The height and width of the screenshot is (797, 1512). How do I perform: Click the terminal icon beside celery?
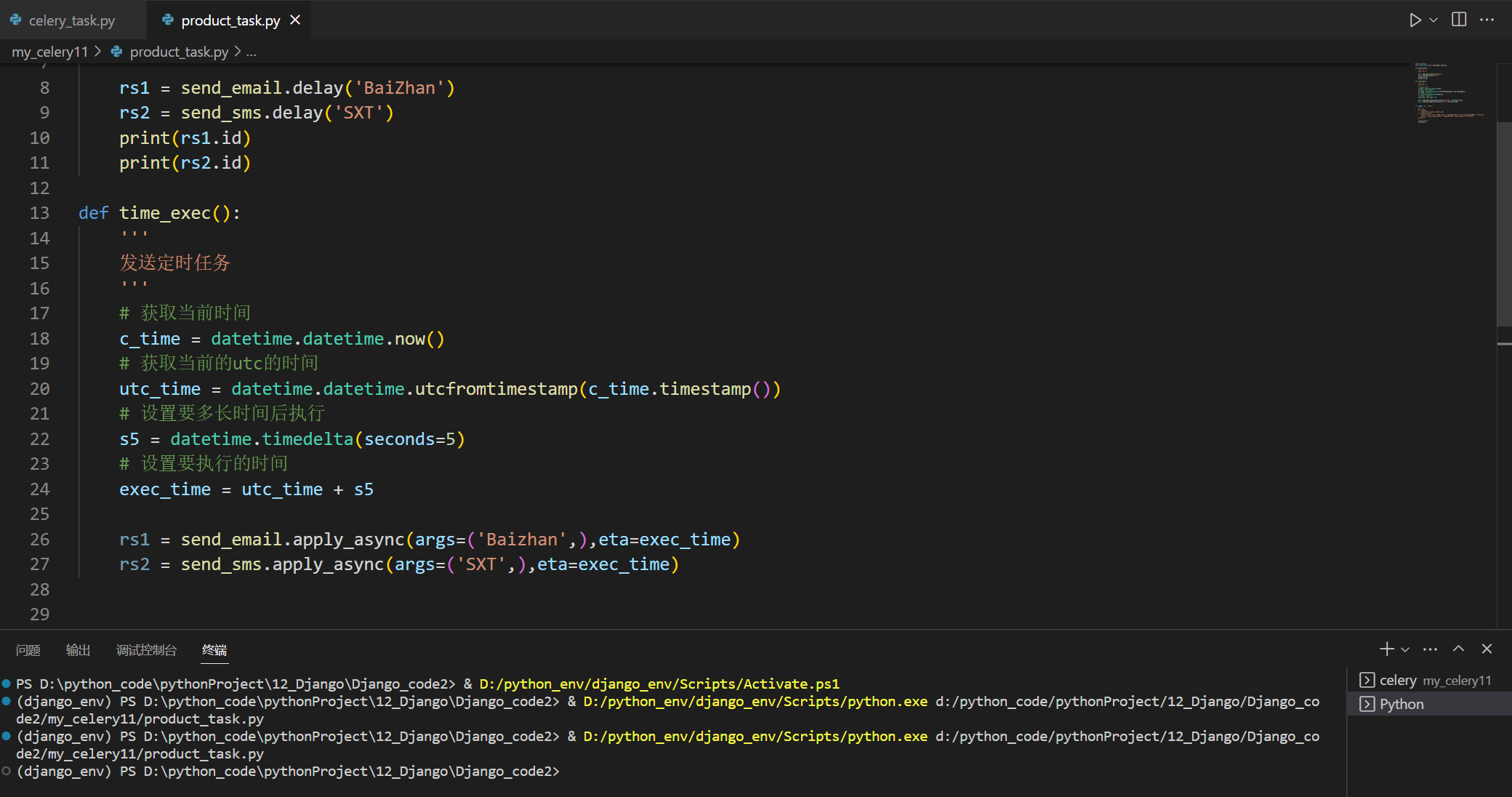point(1367,681)
